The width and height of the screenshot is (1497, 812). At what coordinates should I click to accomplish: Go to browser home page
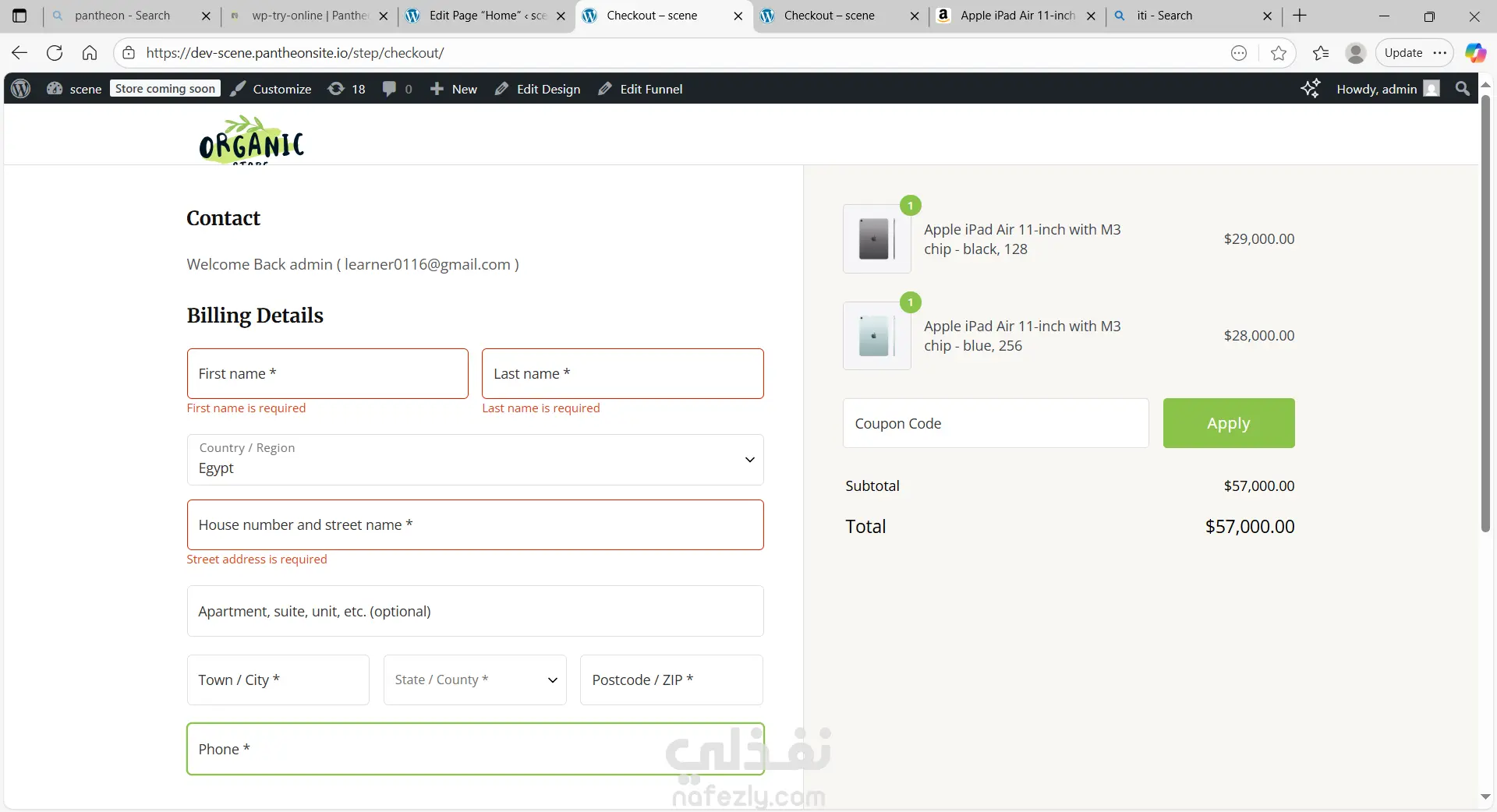tap(90, 53)
